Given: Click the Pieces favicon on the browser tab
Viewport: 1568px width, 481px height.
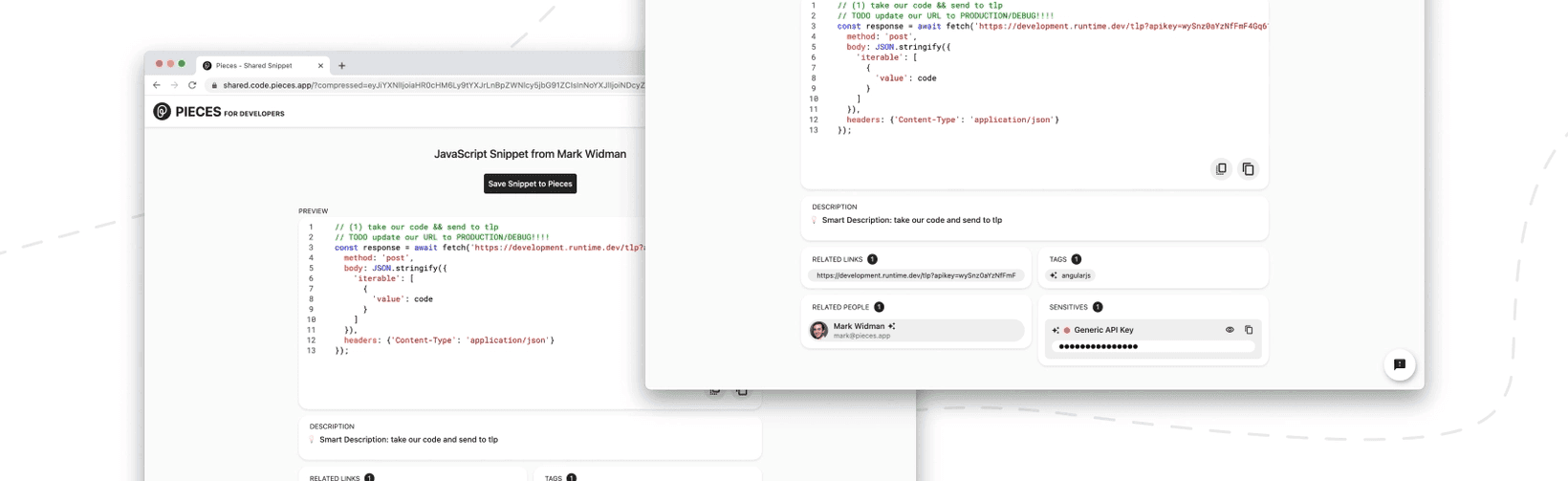Looking at the screenshot, I should point(207,66).
